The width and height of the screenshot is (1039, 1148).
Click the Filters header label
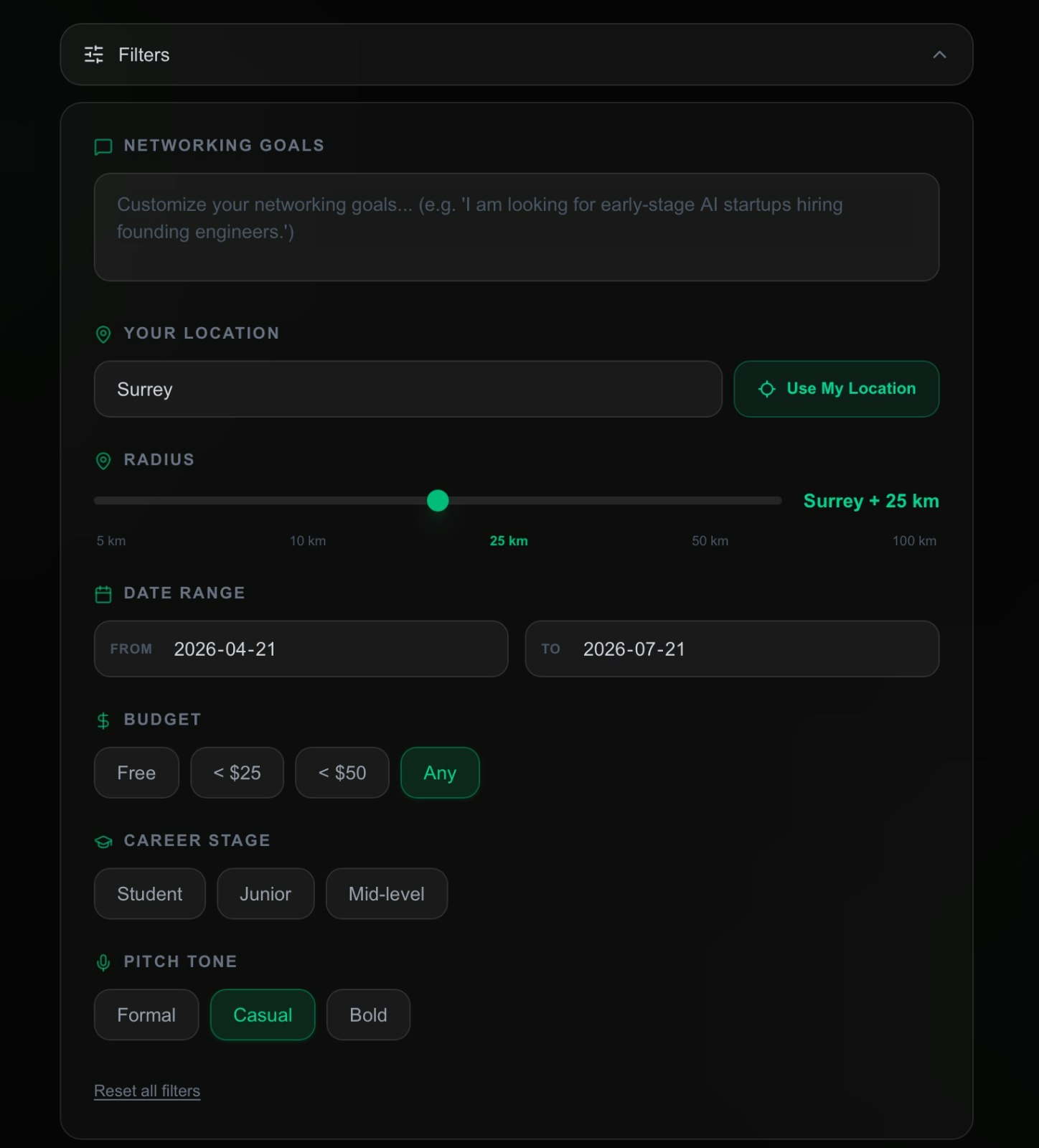(144, 55)
